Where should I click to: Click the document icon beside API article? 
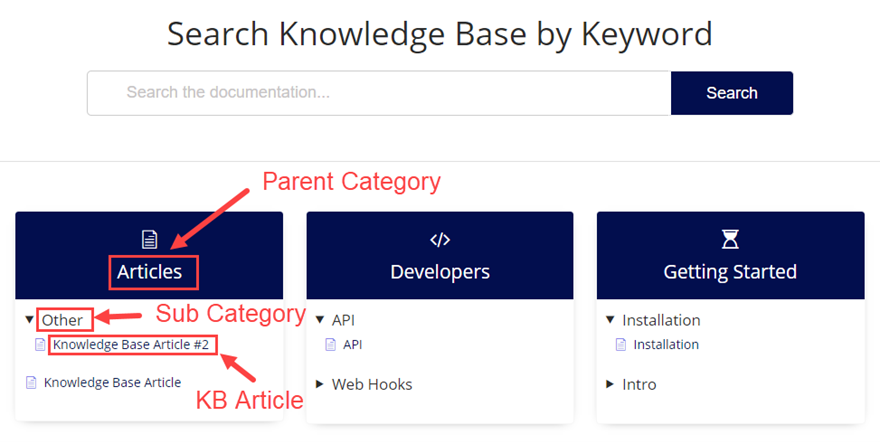330,345
